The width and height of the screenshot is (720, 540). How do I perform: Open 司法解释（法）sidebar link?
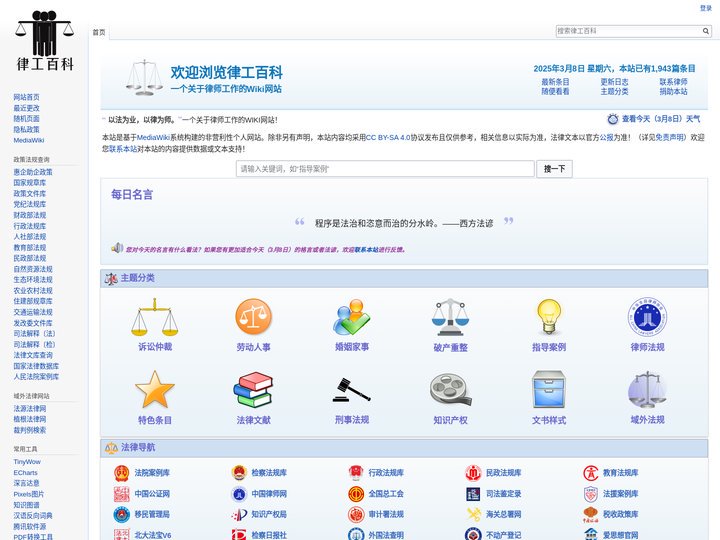[34, 333]
